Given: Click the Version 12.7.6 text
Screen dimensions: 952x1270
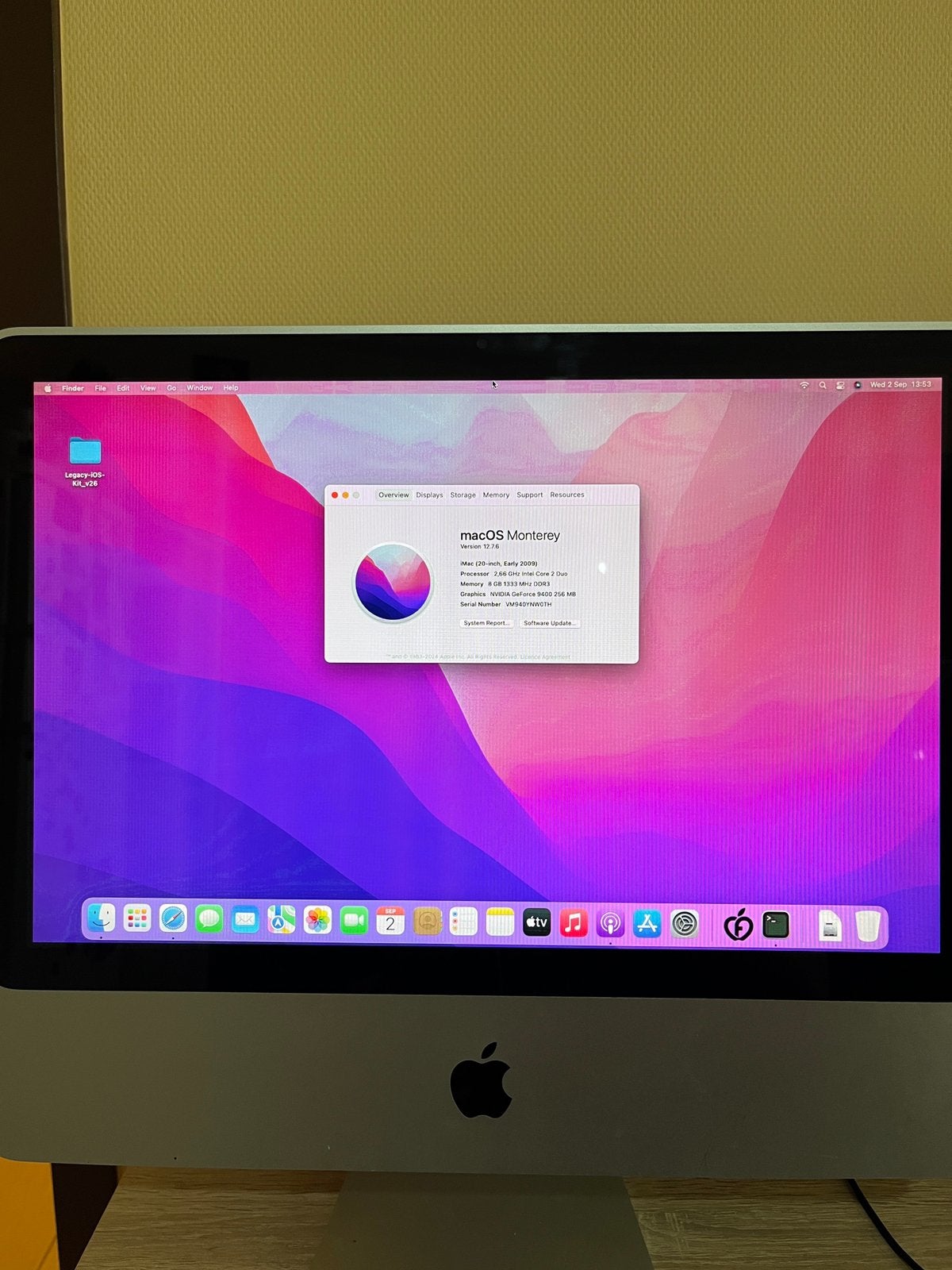Looking at the screenshot, I should pyautogui.click(x=479, y=547).
